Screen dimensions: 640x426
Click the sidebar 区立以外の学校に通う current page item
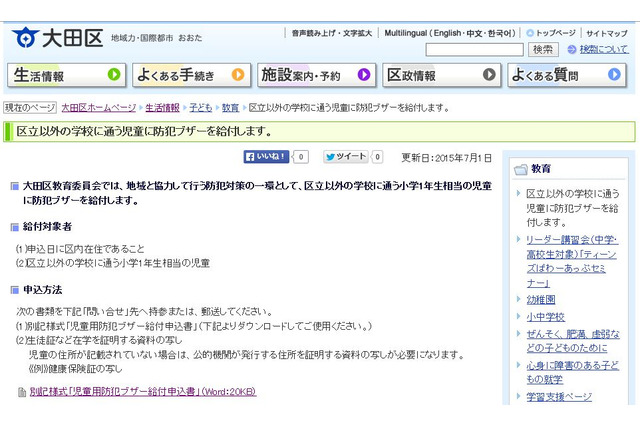(573, 208)
